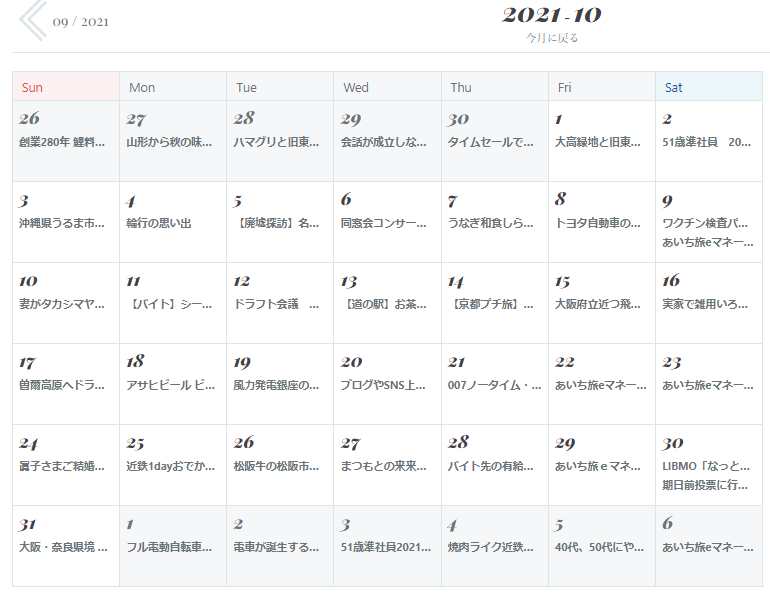Select the date number 16
This screenshot has height=593, width=770.
671,280
